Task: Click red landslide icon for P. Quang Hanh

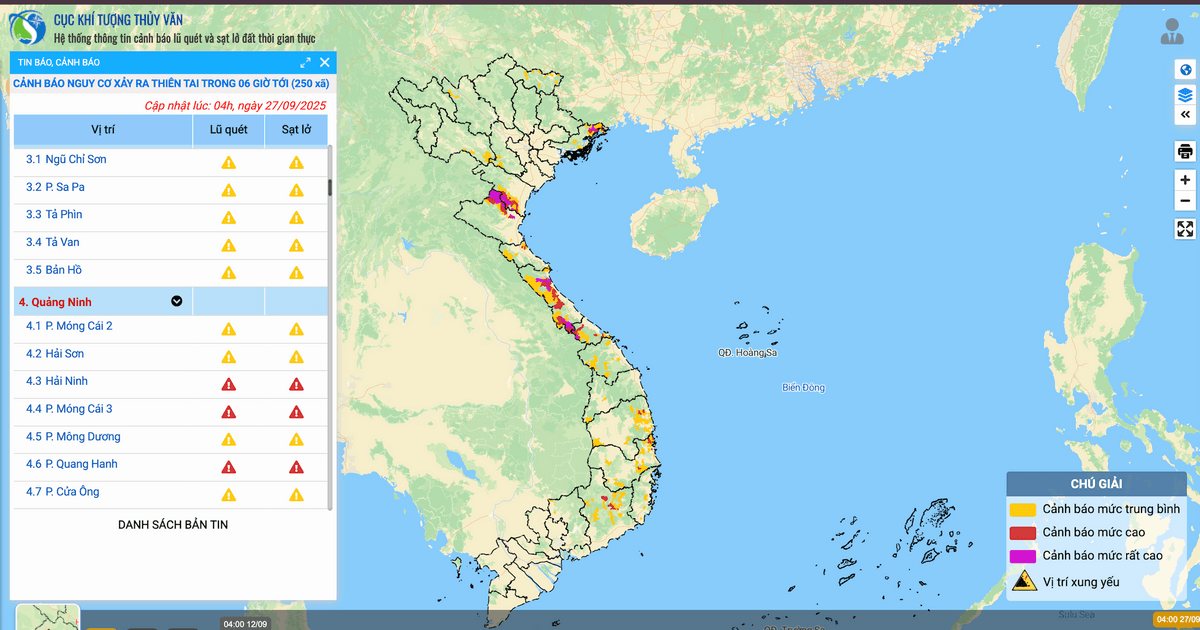Action: (x=296, y=467)
